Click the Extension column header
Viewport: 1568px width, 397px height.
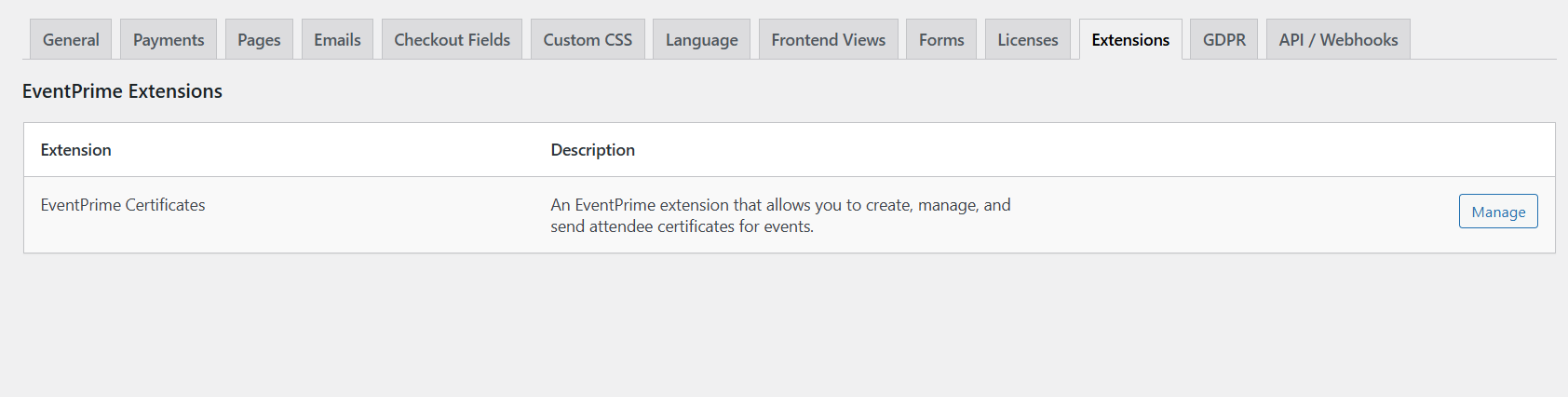pyautogui.click(x=76, y=150)
